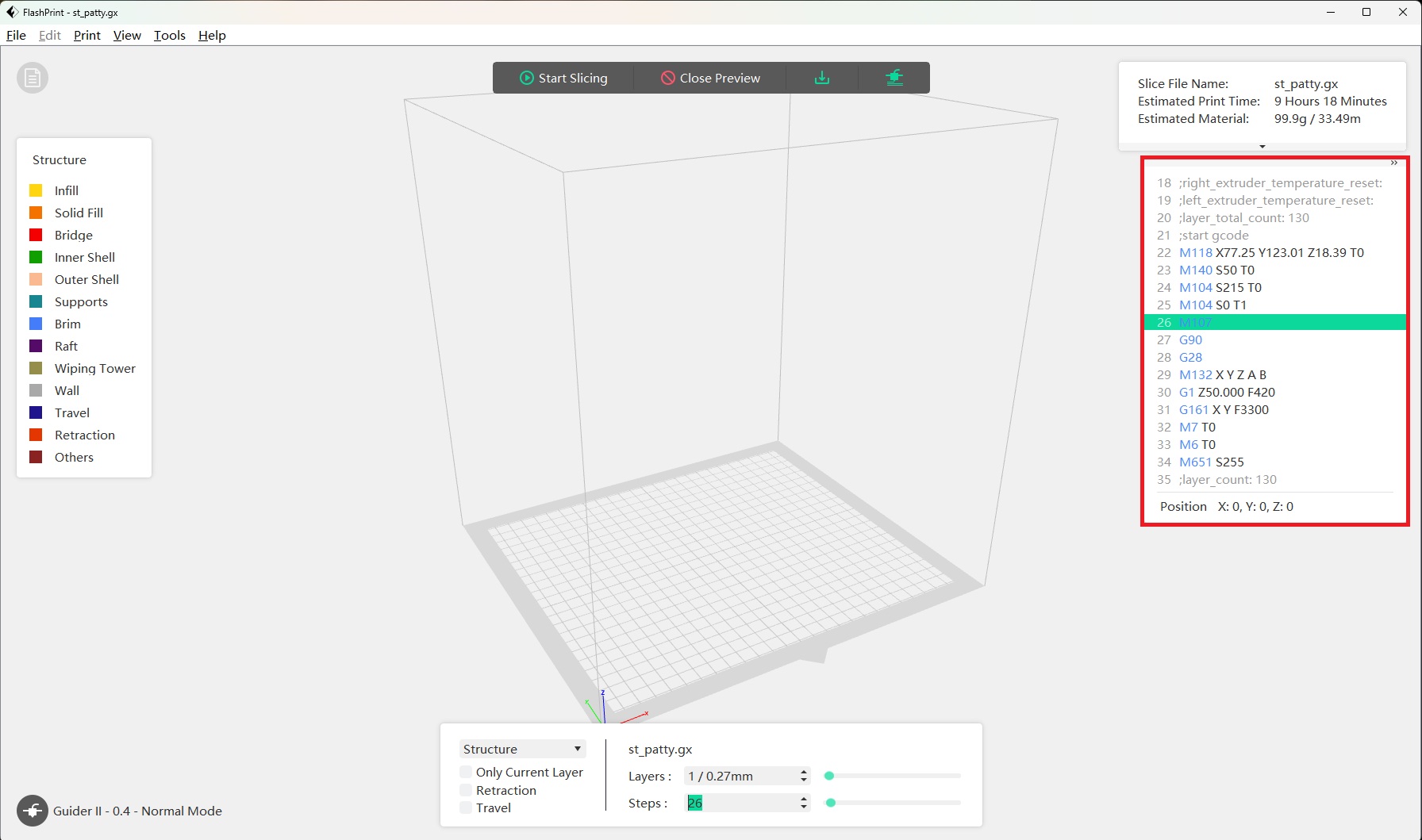
Task: Click the Close Preview cancel icon
Action: (x=668, y=78)
